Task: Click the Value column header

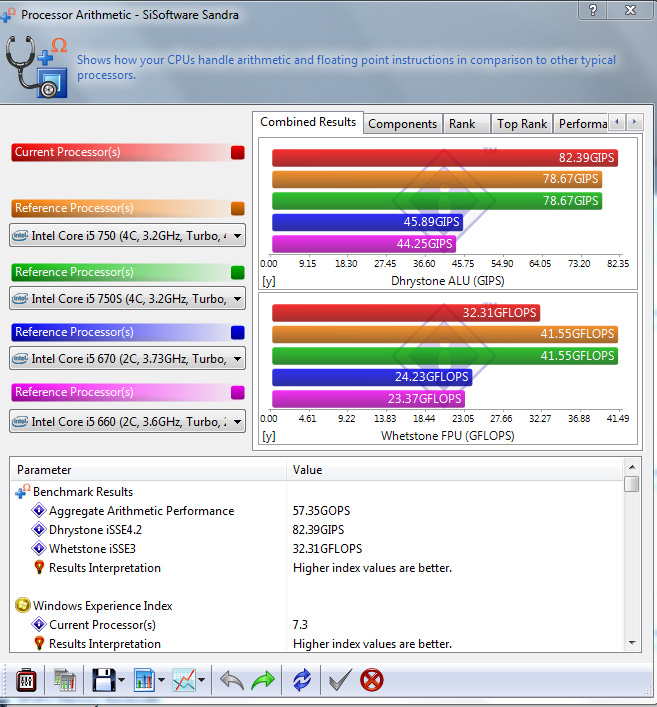Action: pos(455,470)
